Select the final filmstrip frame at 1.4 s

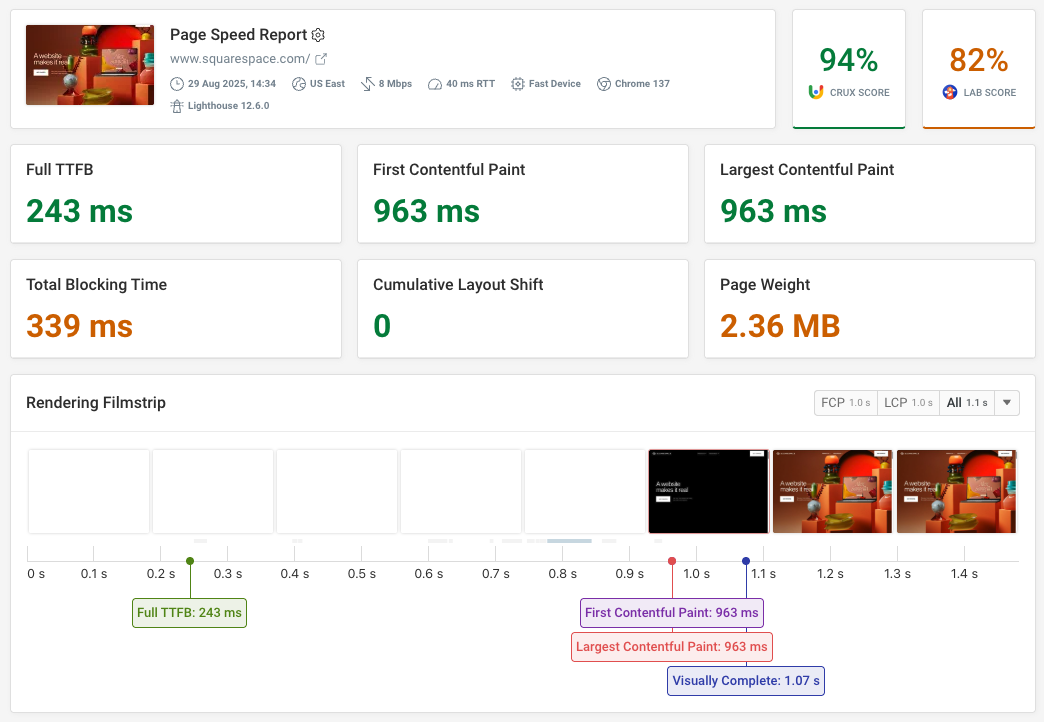(956, 491)
